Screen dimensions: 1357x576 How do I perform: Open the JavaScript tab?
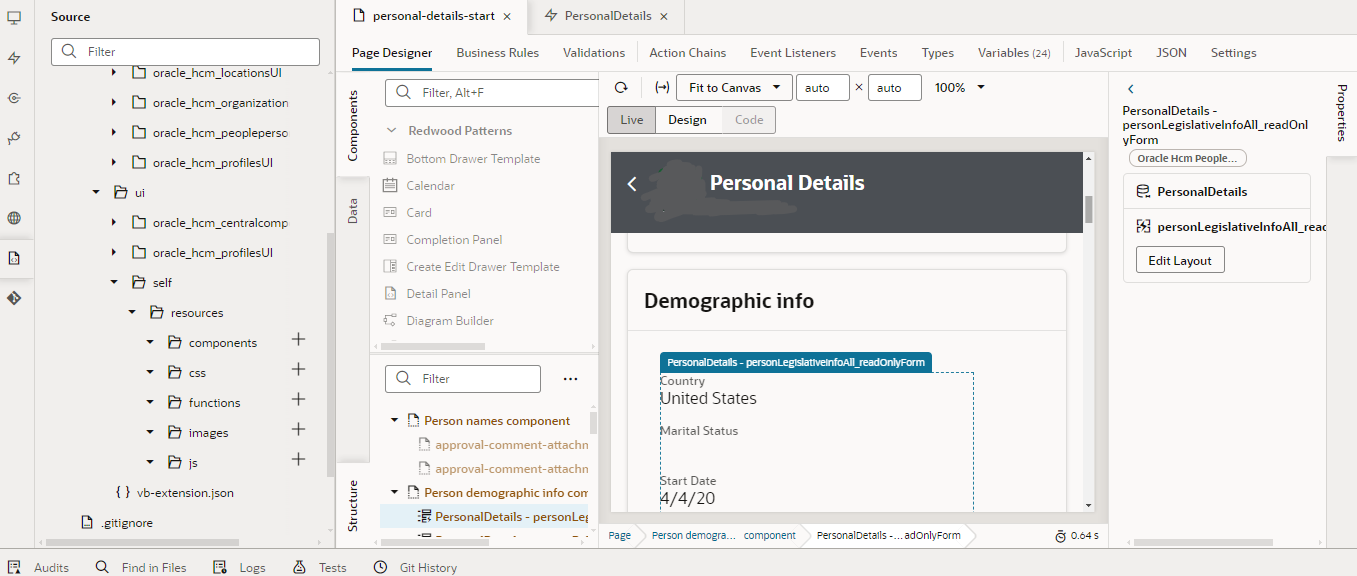[x=1104, y=53]
